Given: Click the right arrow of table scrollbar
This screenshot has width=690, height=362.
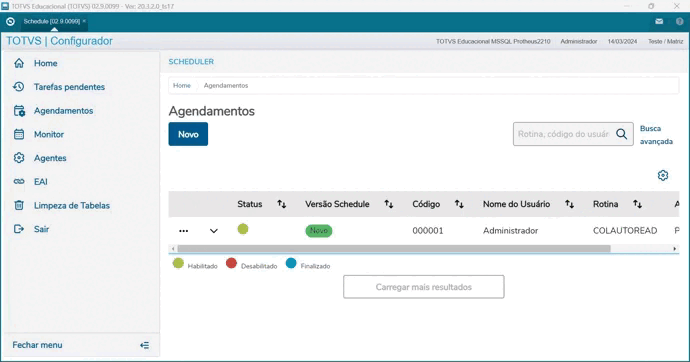Looking at the screenshot, I should tap(675, 249).
